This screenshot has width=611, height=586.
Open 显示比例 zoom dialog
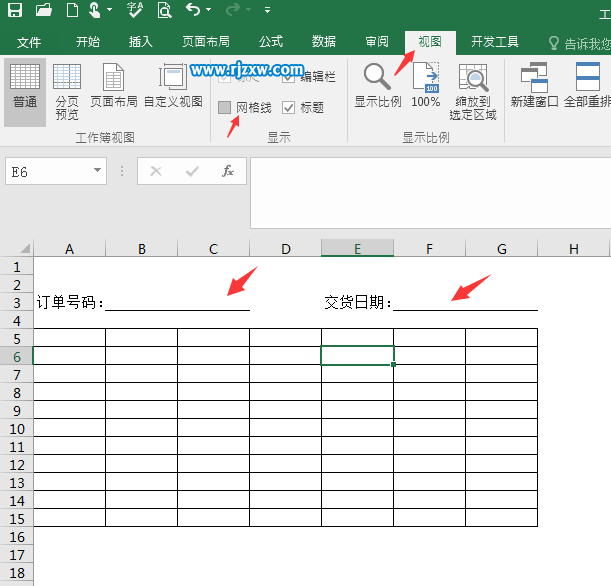(378, 86)
